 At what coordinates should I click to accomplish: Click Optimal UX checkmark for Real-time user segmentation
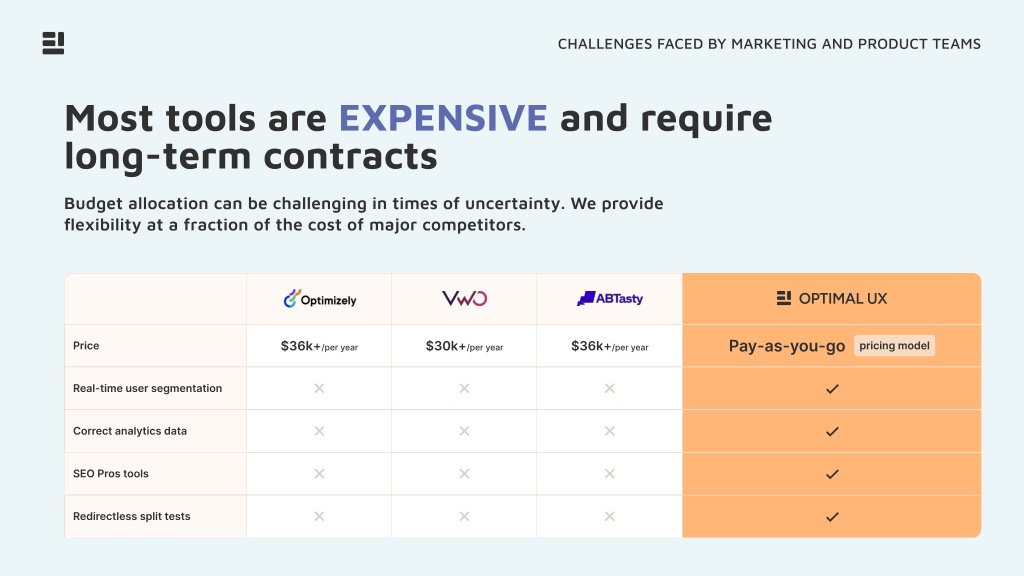pyautogui.click(x=832, y=389)
